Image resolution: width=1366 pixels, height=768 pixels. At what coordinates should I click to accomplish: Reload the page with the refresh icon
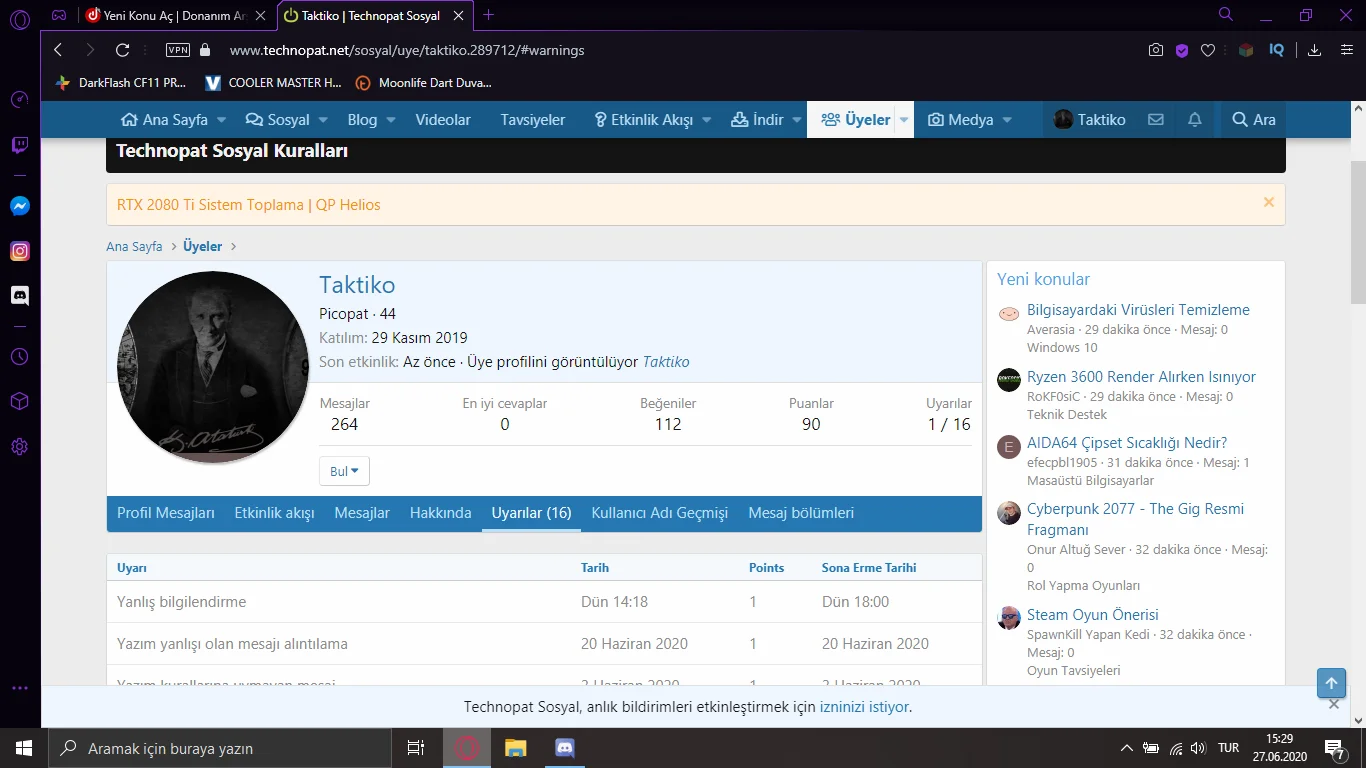pos(123,50)
